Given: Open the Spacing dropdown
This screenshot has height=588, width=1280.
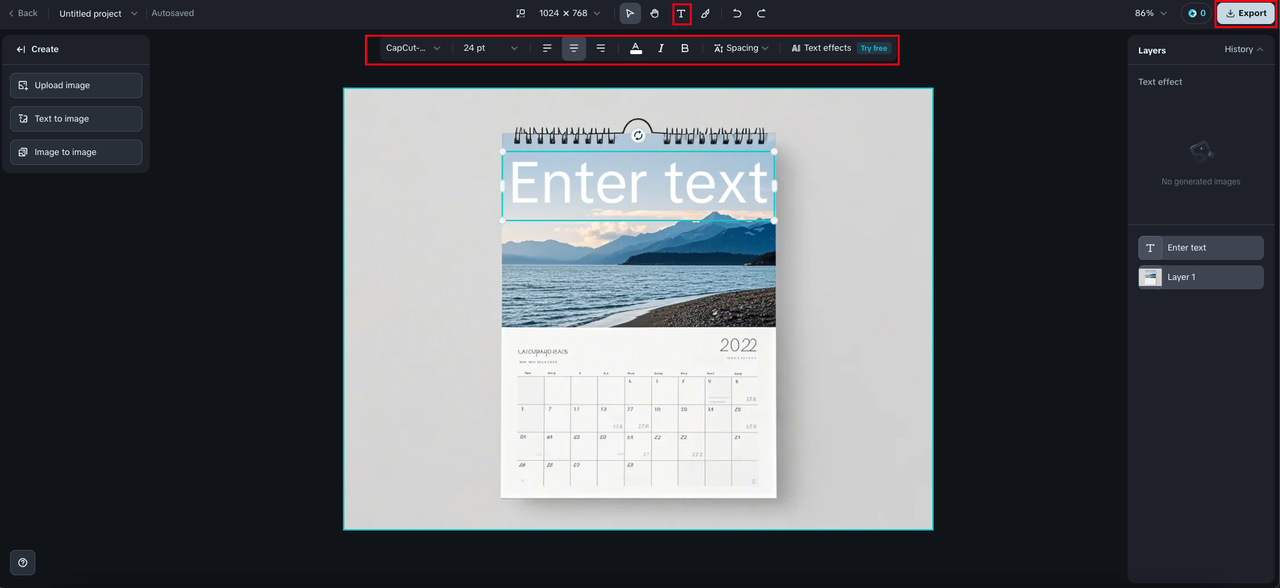Looking at the screenshot, I should (x=741, y=48).
